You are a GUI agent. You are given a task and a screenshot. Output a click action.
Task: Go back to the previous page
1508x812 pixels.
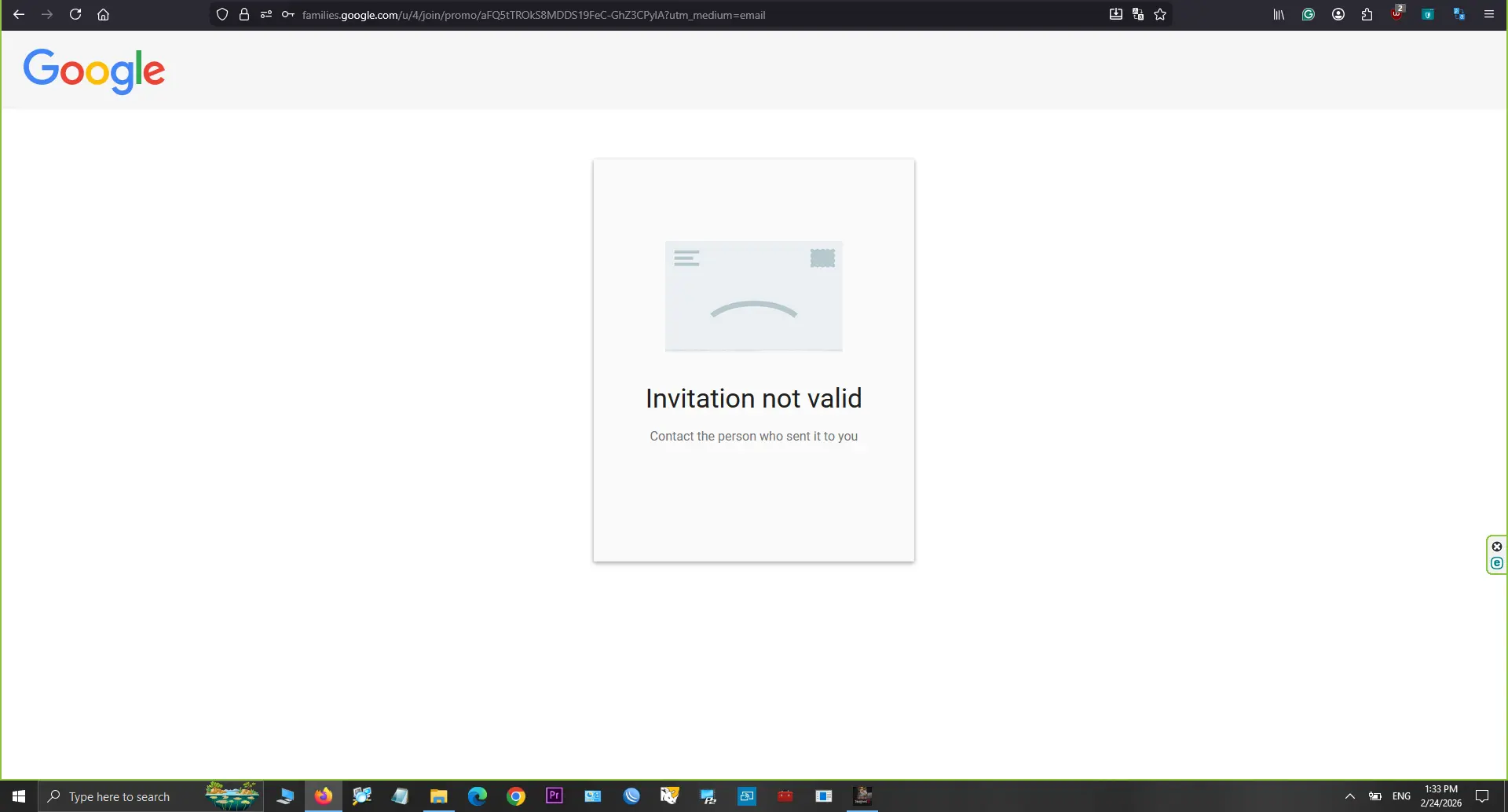[19, 14]
